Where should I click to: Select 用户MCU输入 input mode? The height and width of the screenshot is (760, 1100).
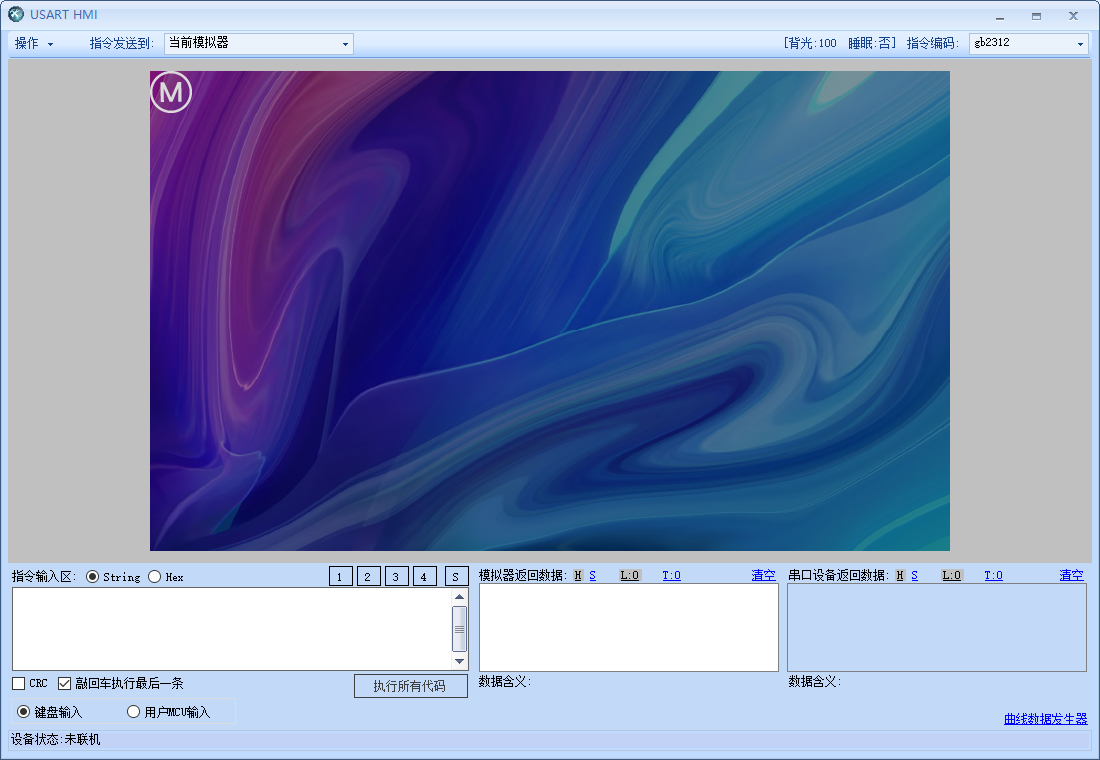133,711
